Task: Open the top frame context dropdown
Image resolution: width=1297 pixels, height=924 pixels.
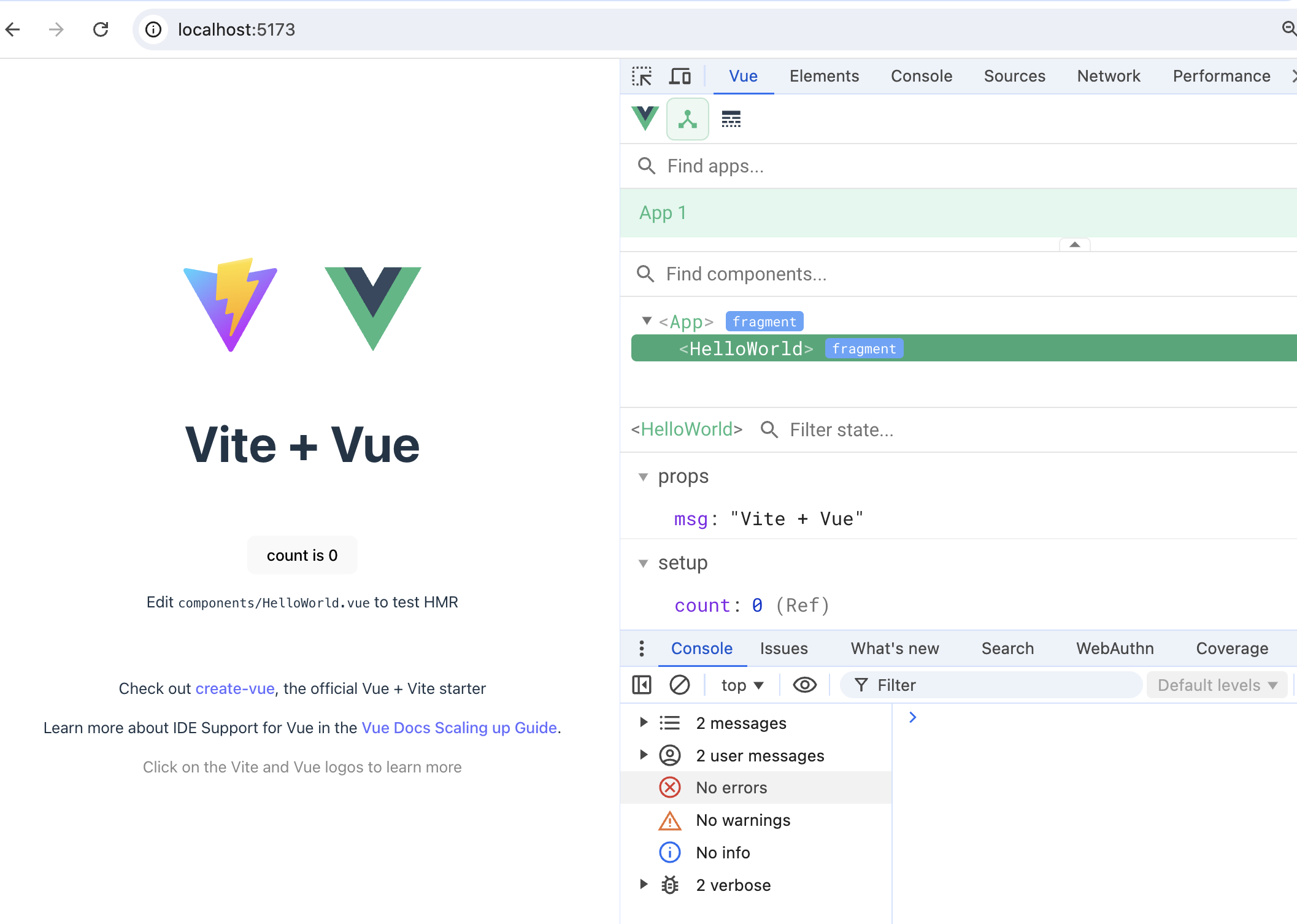Action: coord(742,685)
